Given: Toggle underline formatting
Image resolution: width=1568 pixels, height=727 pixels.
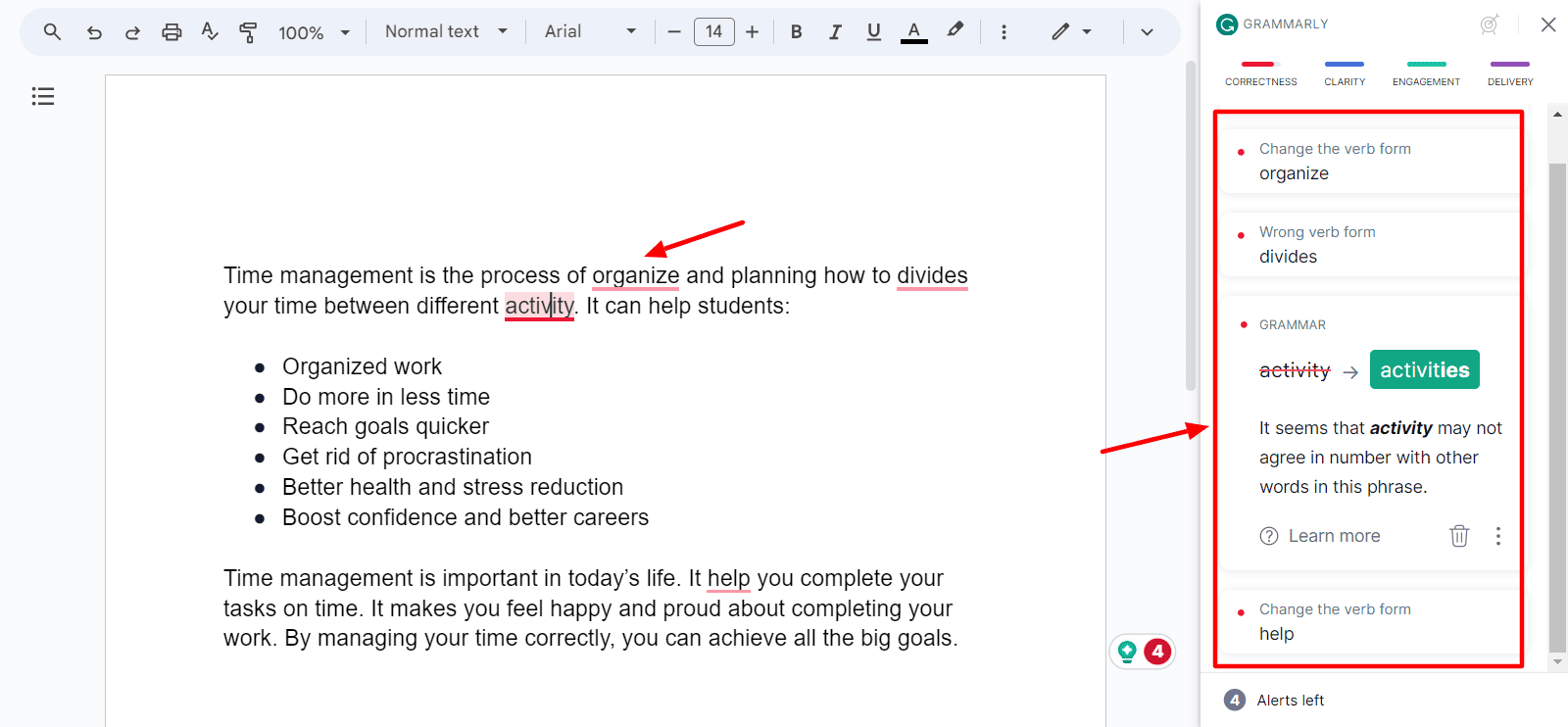Looking at the screenshot, I should pyautogui.click(x=873, y=32).
